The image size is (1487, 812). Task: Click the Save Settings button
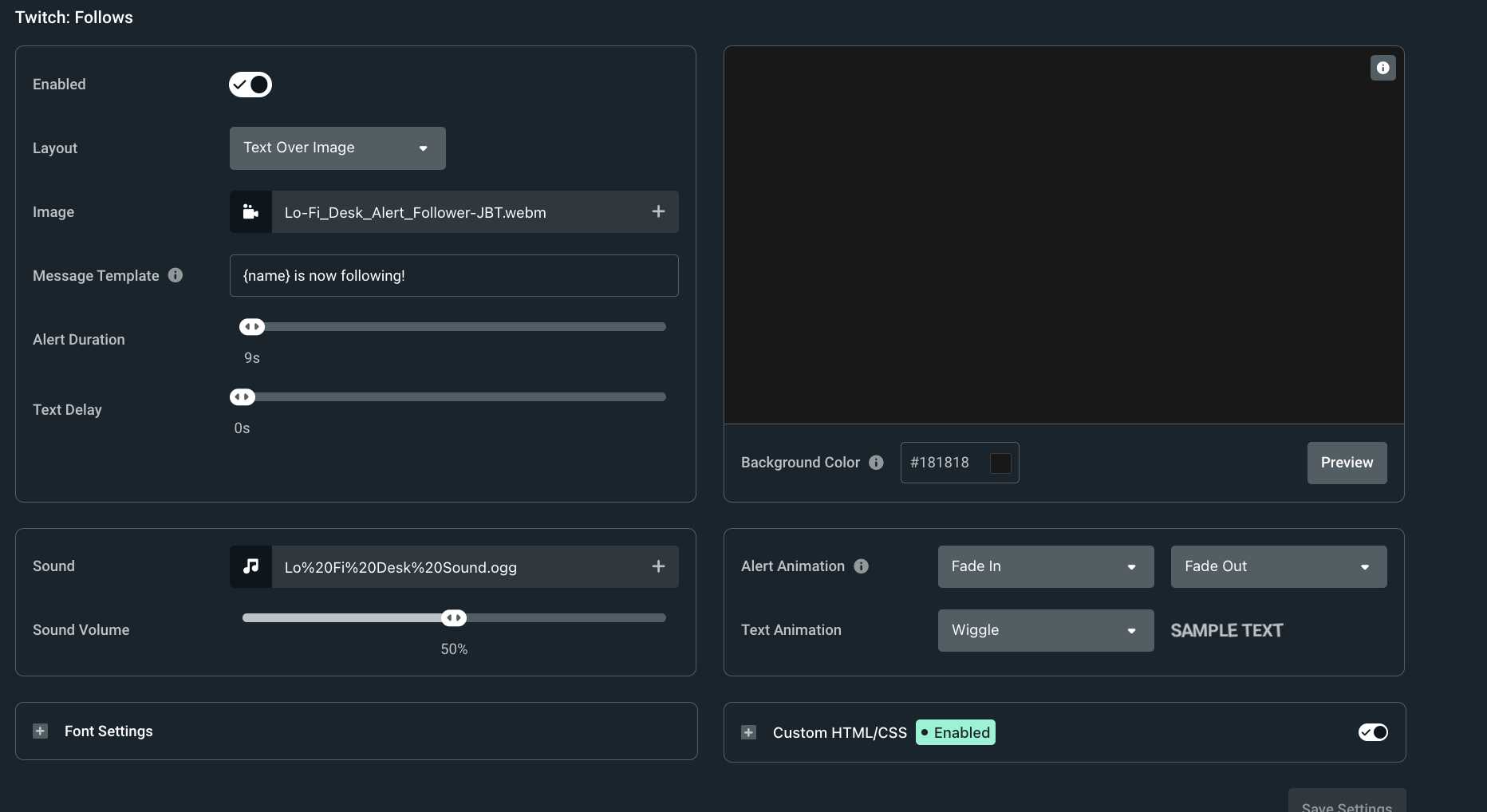(x=1347, y=802)
